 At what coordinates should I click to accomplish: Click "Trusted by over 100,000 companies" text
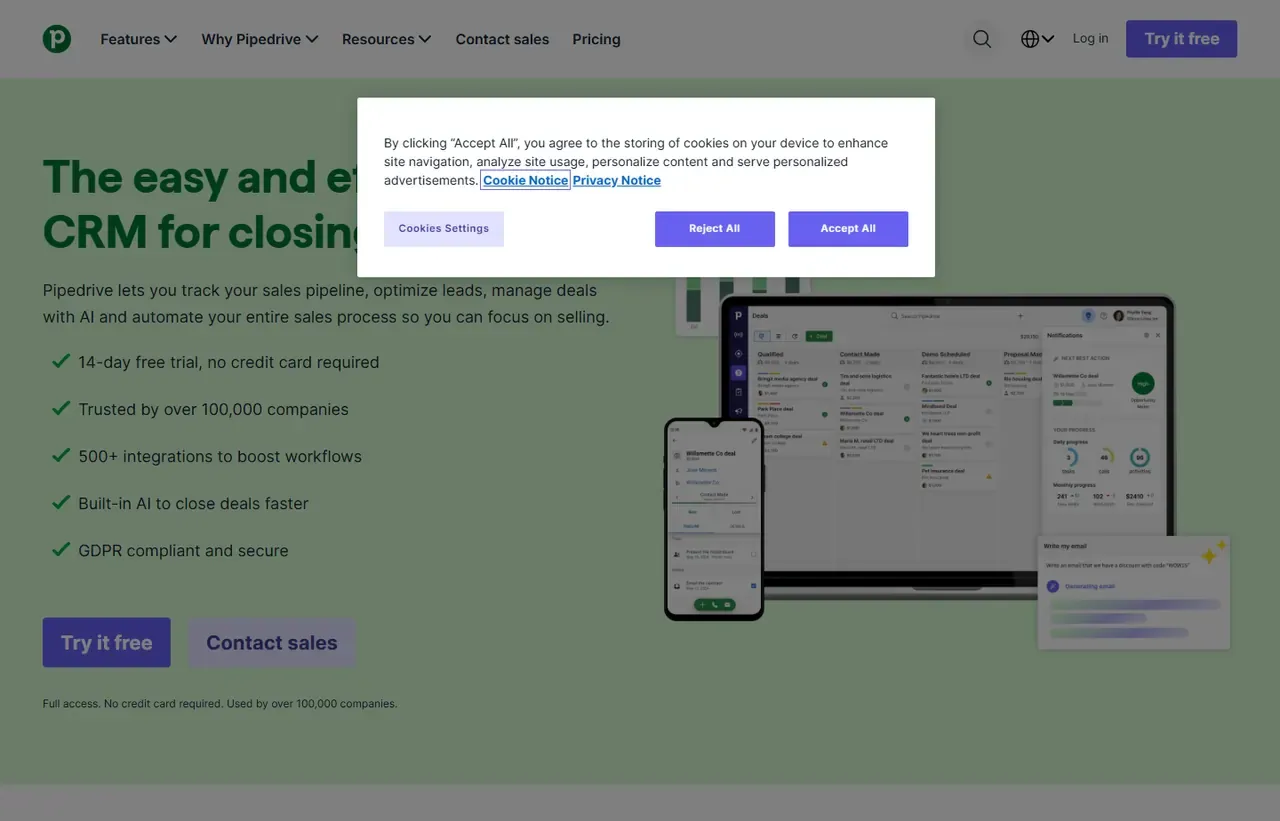tap(214, 409)
